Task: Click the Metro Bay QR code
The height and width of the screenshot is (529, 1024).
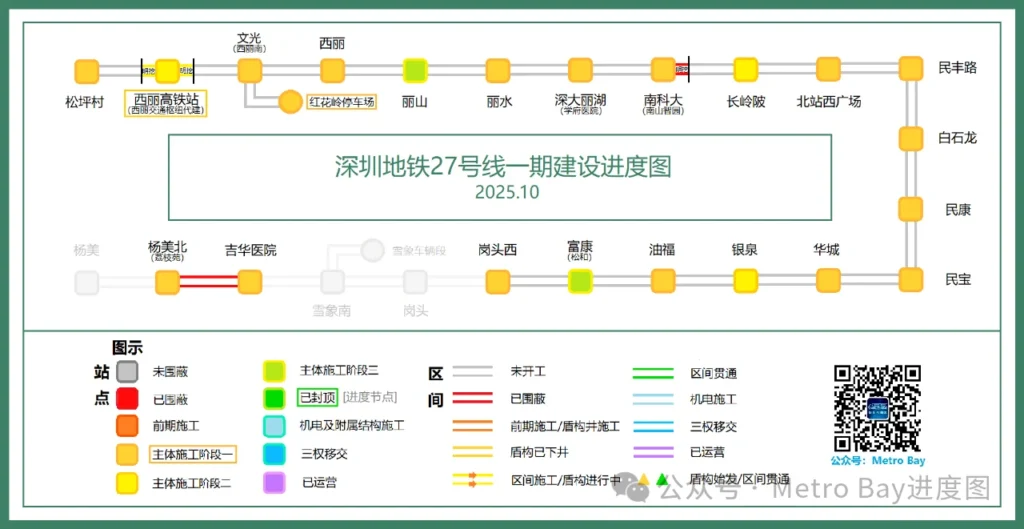Action: (877, 408)
